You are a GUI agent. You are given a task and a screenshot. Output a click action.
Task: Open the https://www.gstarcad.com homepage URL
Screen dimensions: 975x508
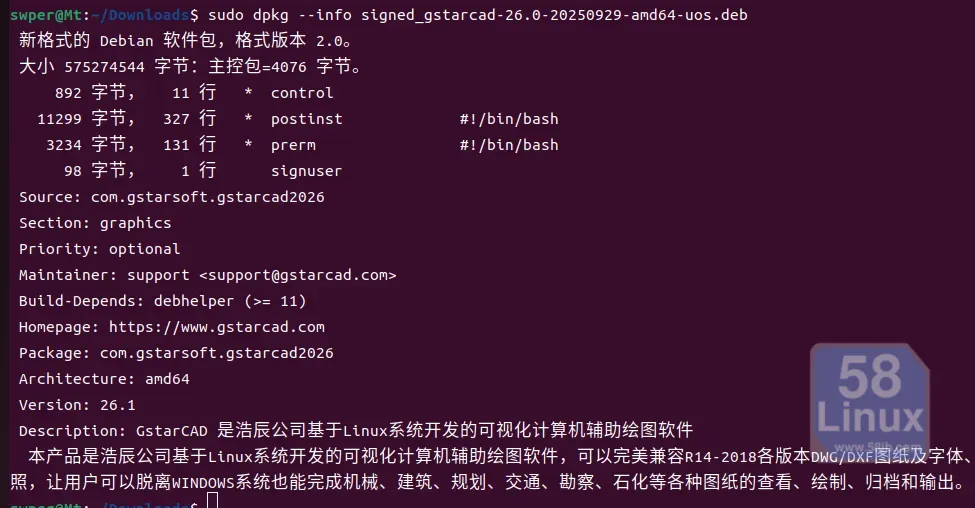coord(216,327)
